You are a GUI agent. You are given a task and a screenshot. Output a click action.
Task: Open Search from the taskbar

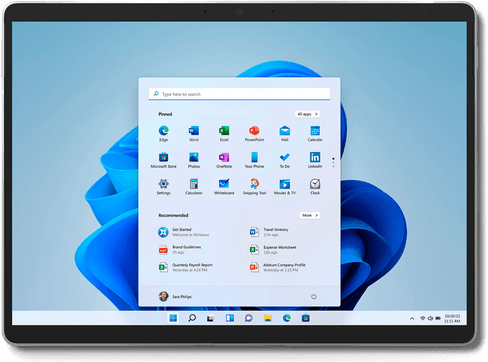pyautogui.click(x=192, y=318)
